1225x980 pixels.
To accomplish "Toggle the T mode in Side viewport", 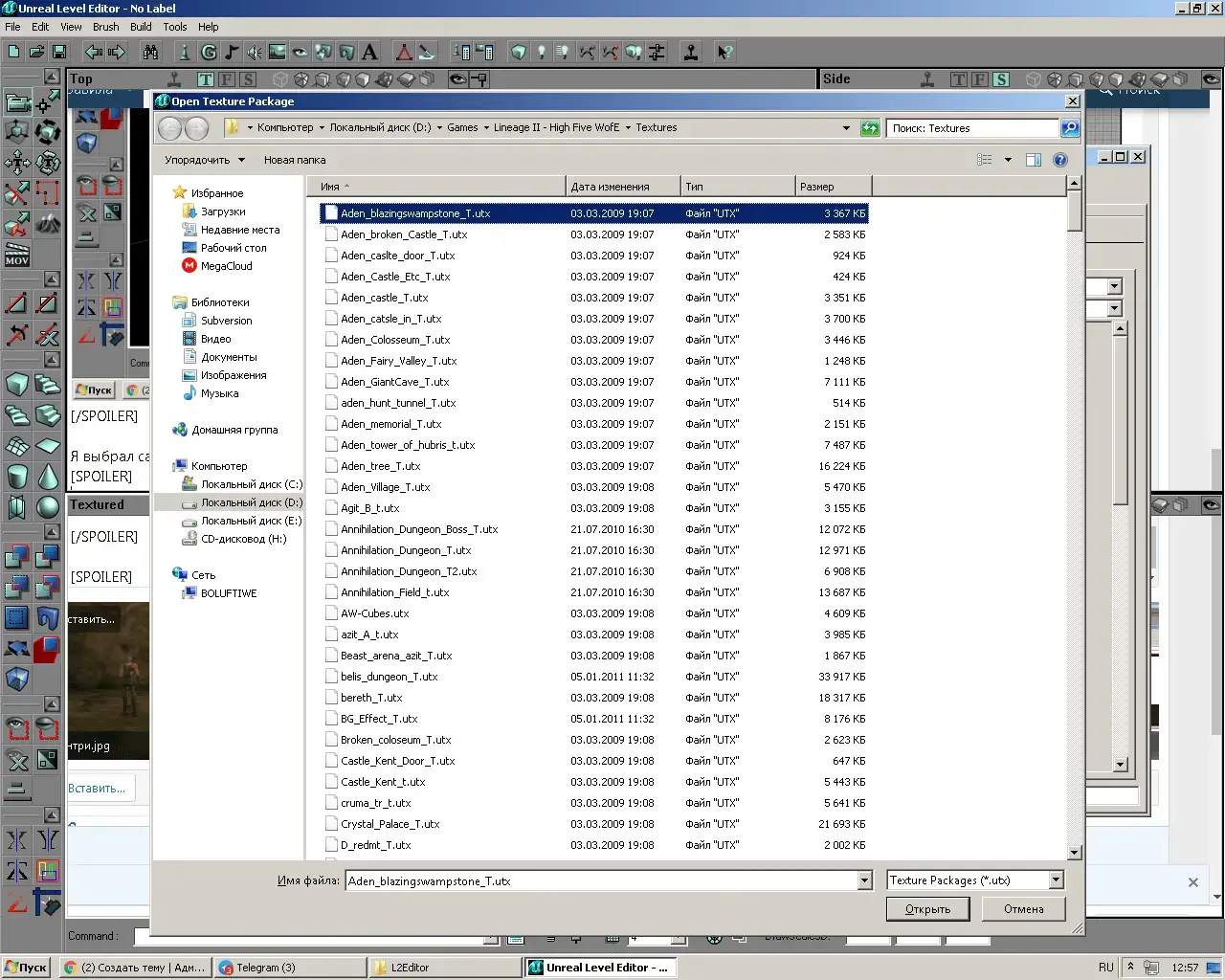I will pyautogui.click(x=959, y=79).
